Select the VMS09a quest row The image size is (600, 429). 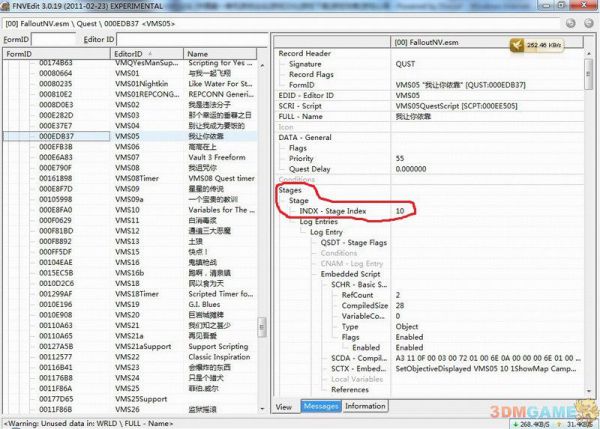click(x=130, y=199)
